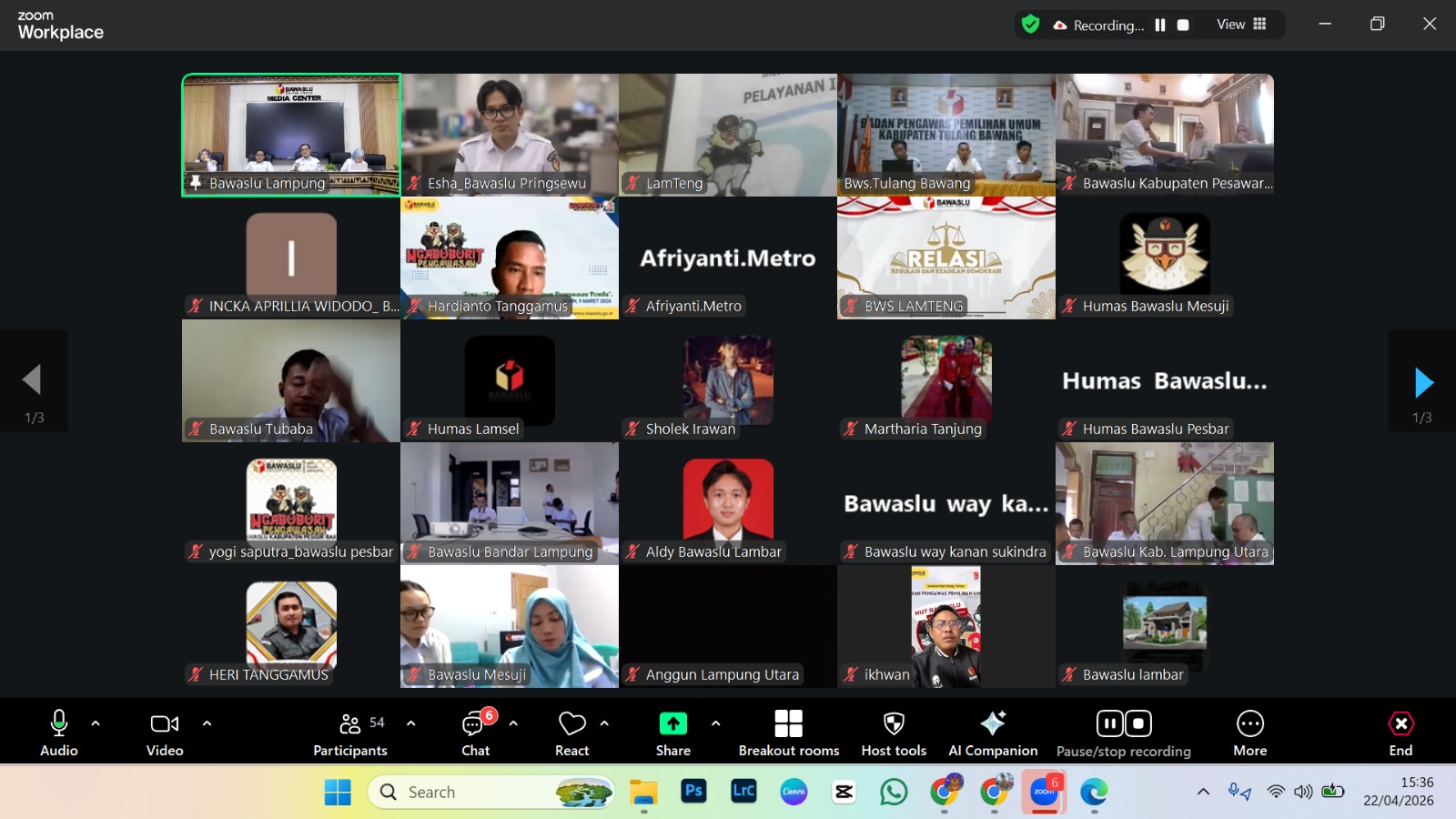The height and width of the screenshot is (819, 1456).
Task: Go to the next gallery page
Action: pos(1422,382)
